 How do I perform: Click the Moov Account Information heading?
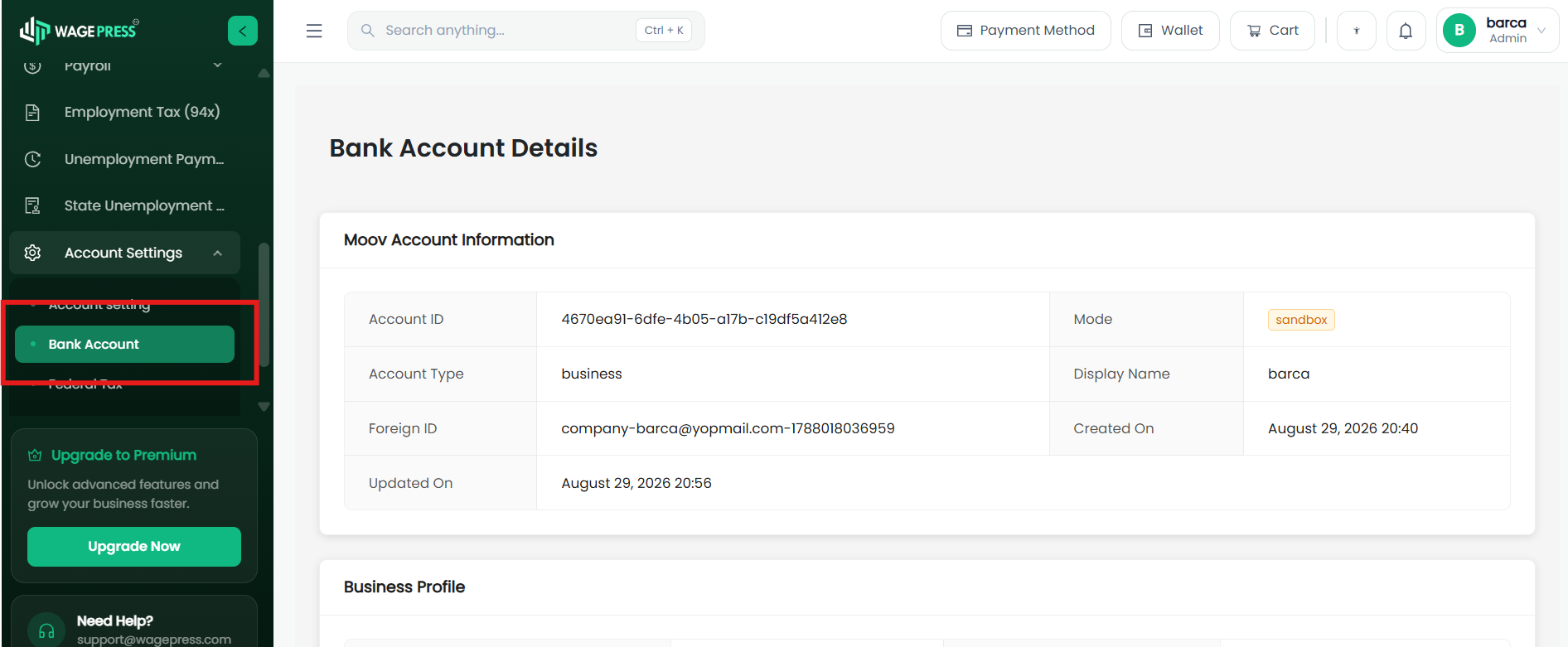click(449, 240)
